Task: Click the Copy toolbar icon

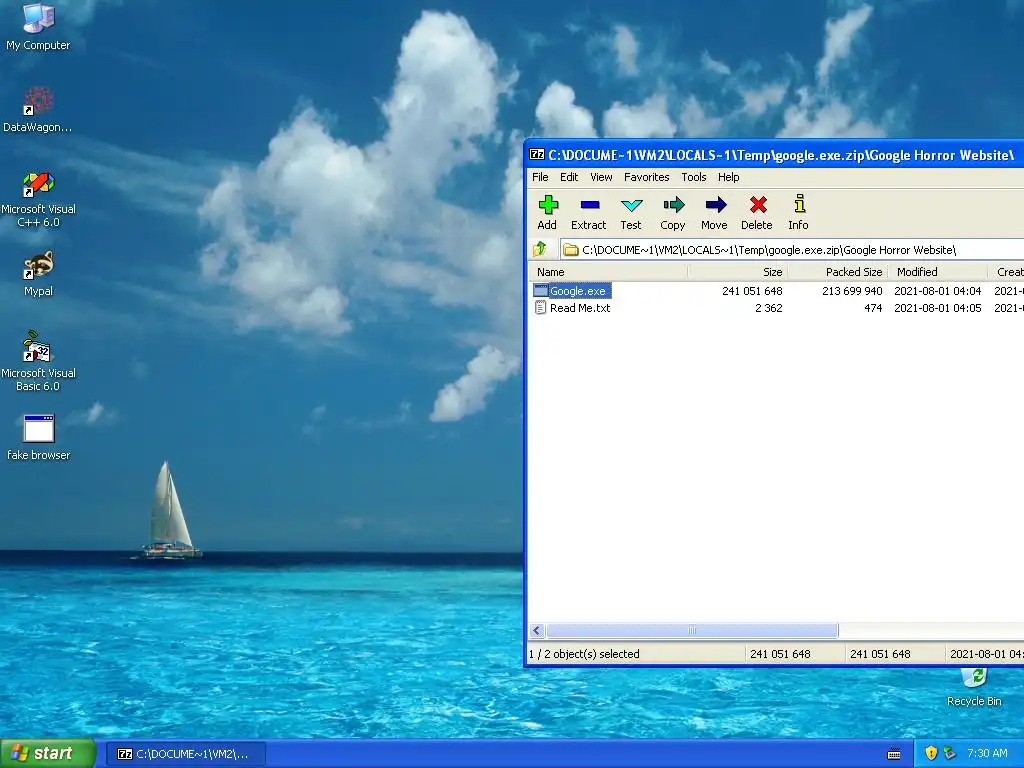Action: (673, 205)
